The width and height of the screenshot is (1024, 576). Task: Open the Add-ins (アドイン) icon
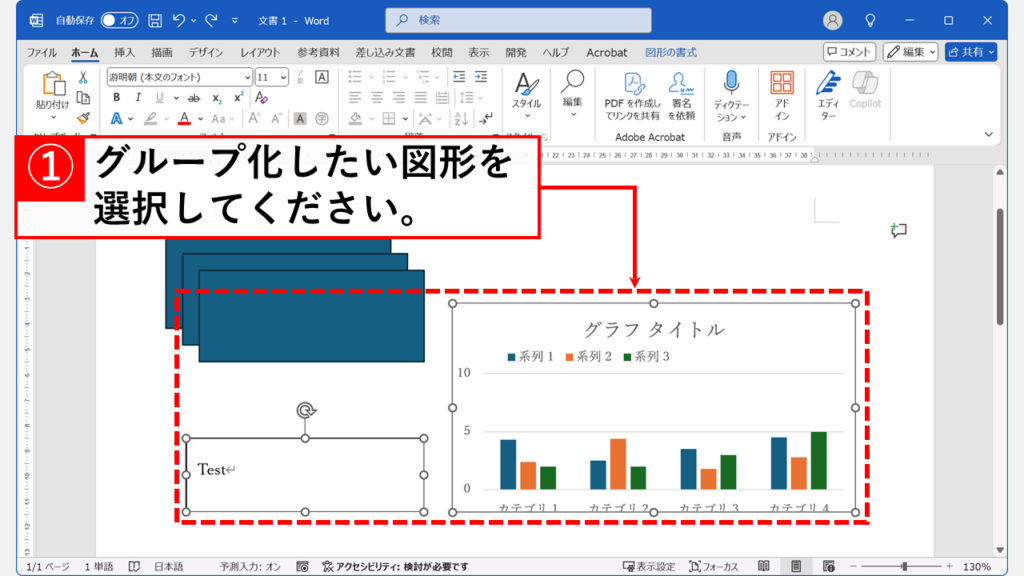[x=782, y=95]
